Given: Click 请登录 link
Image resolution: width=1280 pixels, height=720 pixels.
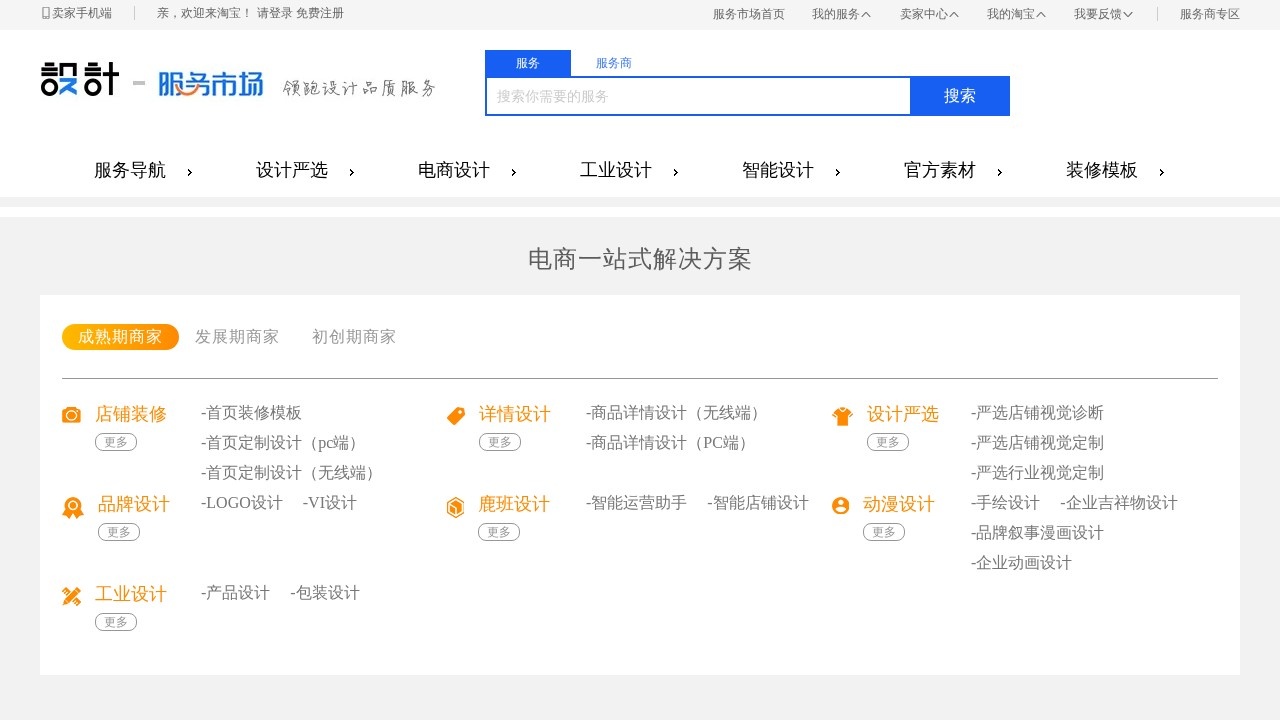Looking at the screenshot, I should [x=275, y=13].
